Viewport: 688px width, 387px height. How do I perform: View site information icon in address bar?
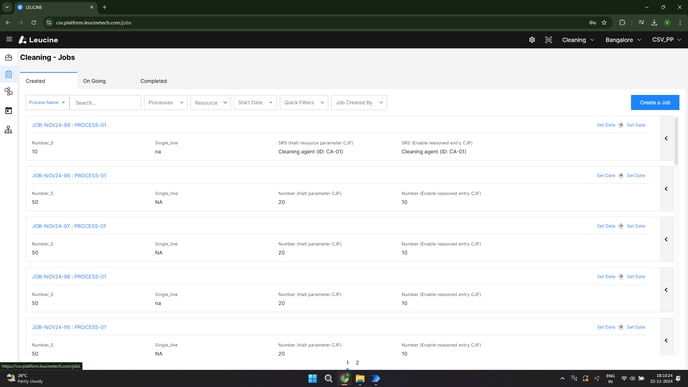point(49,22)
